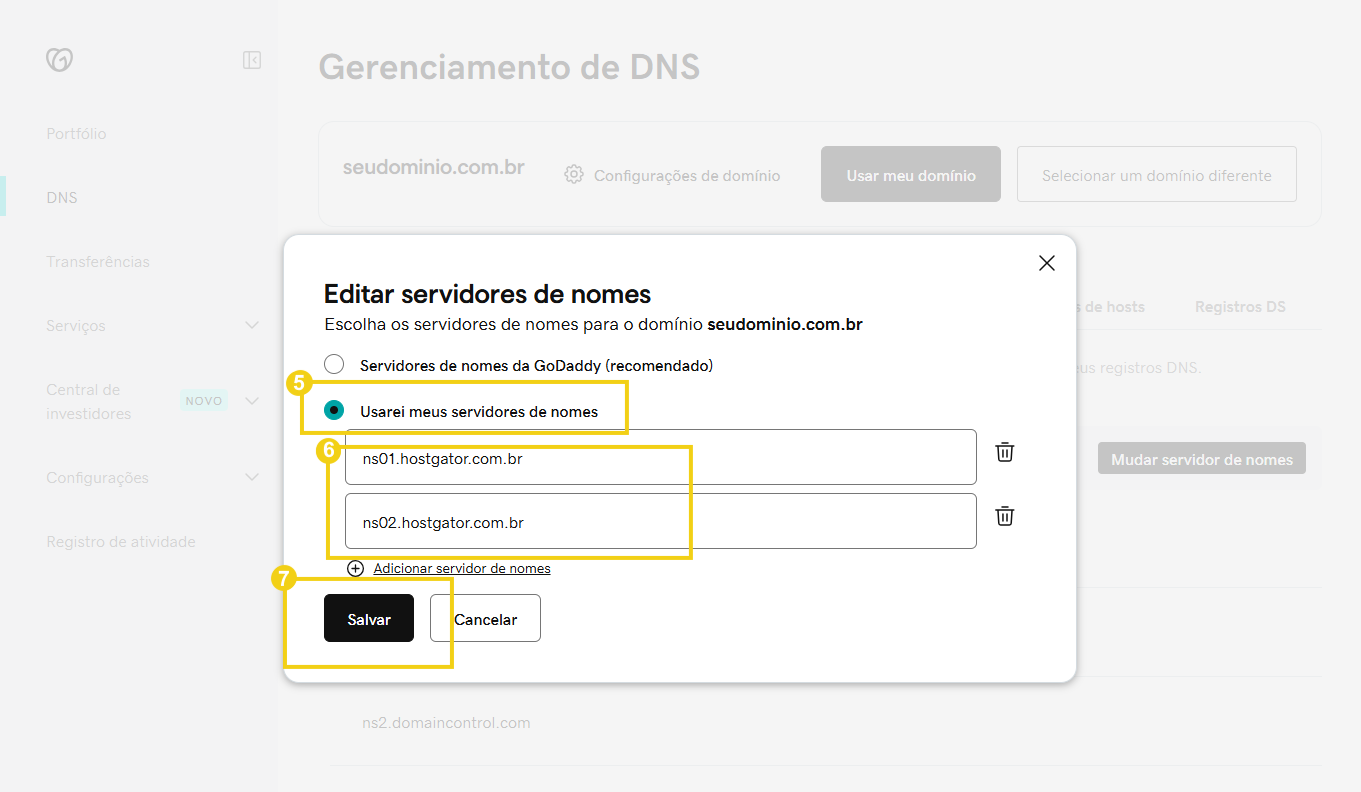
Task: Delete the ns02.hostgator.com.br entry with trash icon
Action: pos(1004,516)
